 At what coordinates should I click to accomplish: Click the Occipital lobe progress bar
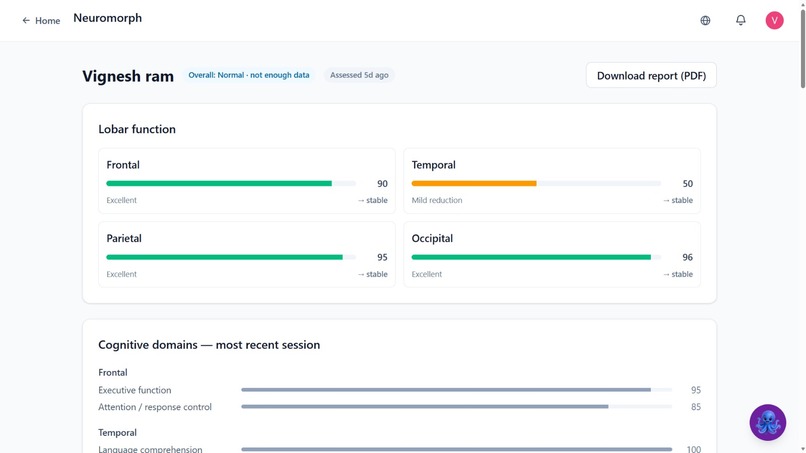[x=536, y=257]
